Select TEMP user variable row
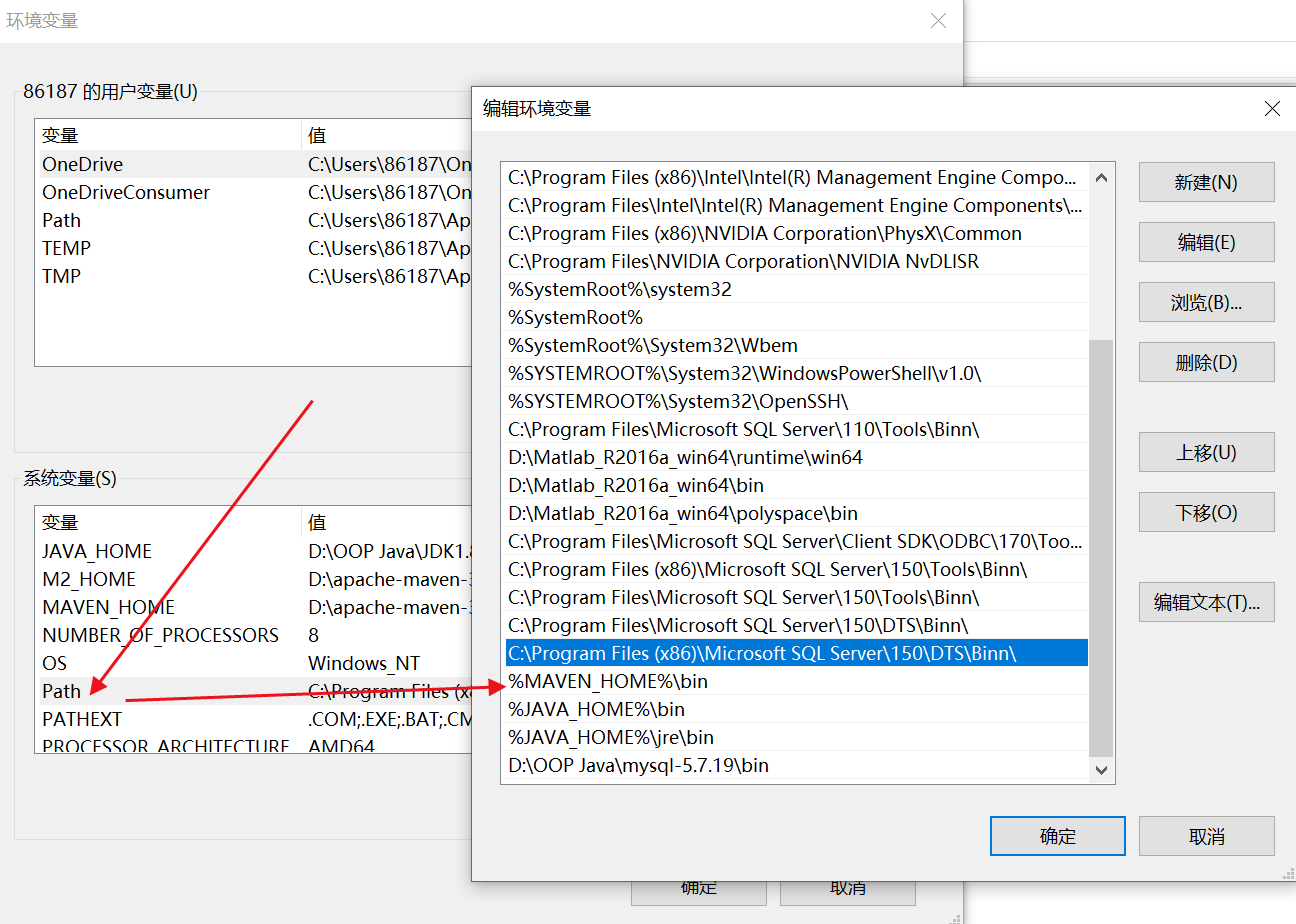 coord(254,248)
